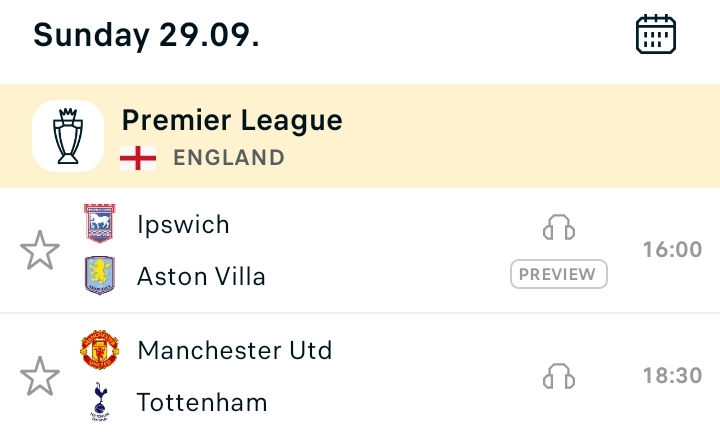Click the Premier League trophy icon
This screenshot has height=434, width=720.
click(68, 136)
